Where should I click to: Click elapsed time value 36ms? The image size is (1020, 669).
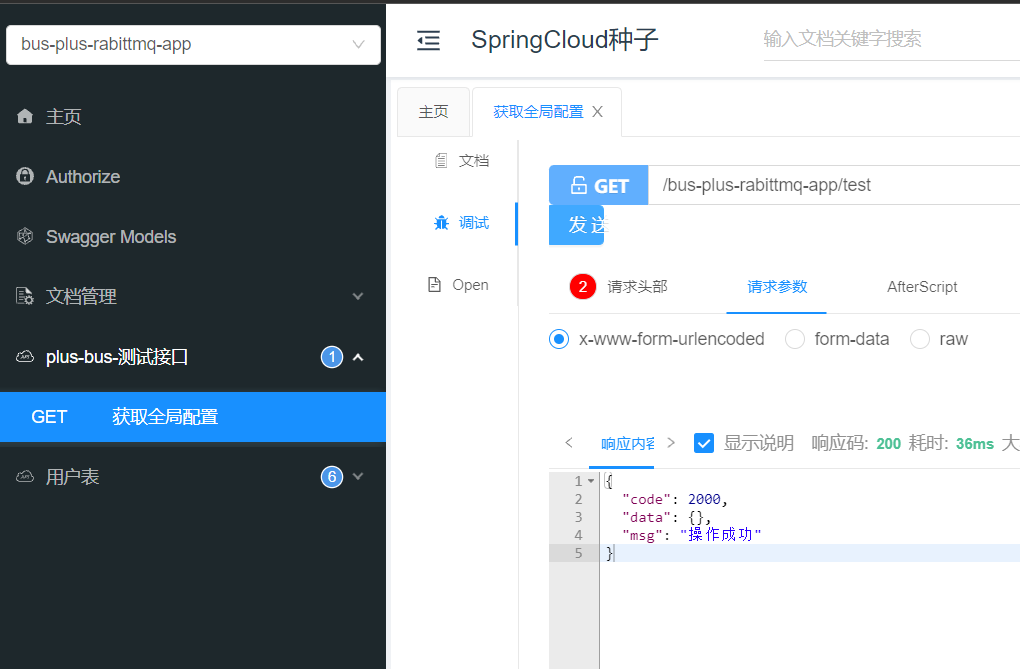click(974, 444)
